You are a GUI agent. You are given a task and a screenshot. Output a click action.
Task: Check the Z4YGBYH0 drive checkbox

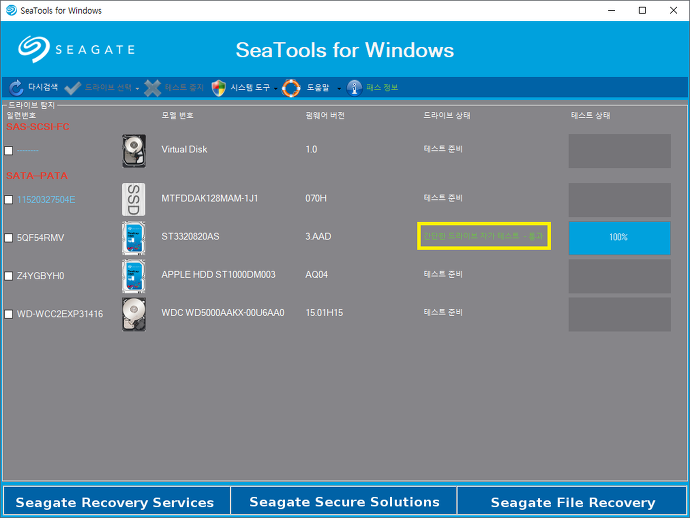[x=9, y=276]
